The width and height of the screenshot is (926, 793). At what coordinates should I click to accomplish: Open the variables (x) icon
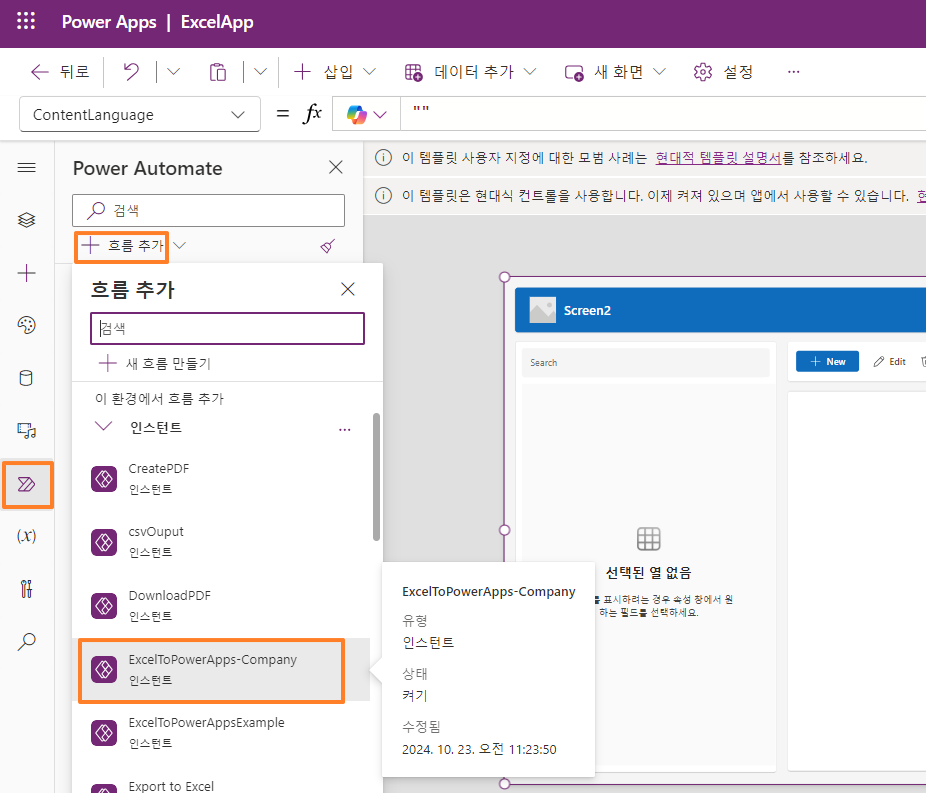(27, 536)
